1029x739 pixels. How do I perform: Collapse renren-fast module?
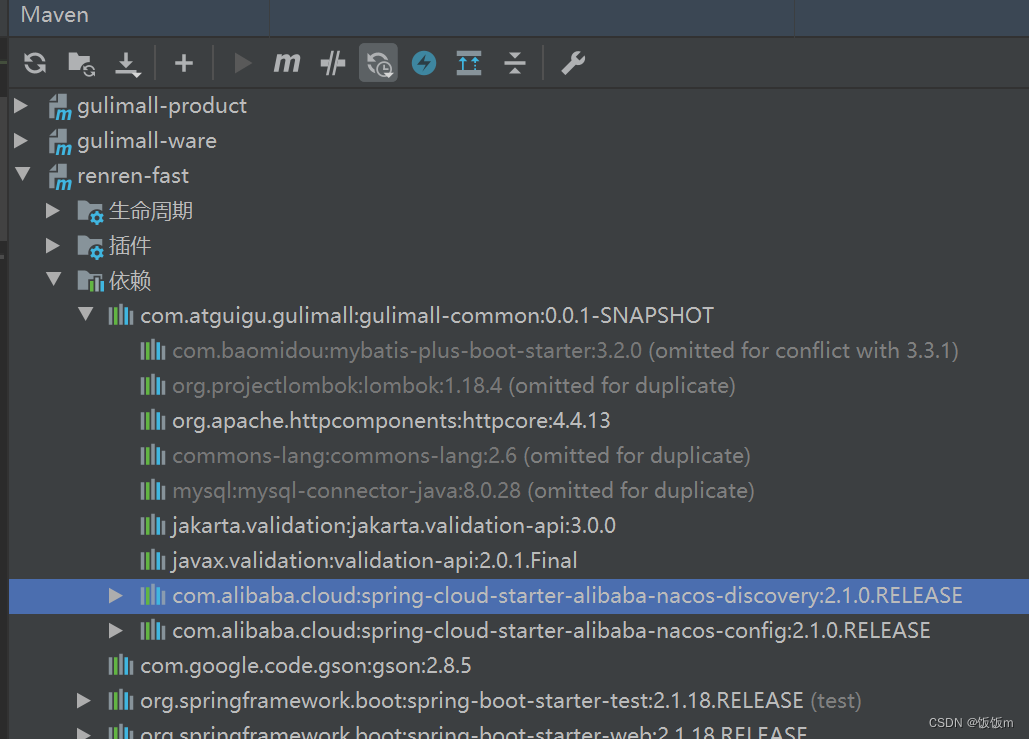point(23,175)
